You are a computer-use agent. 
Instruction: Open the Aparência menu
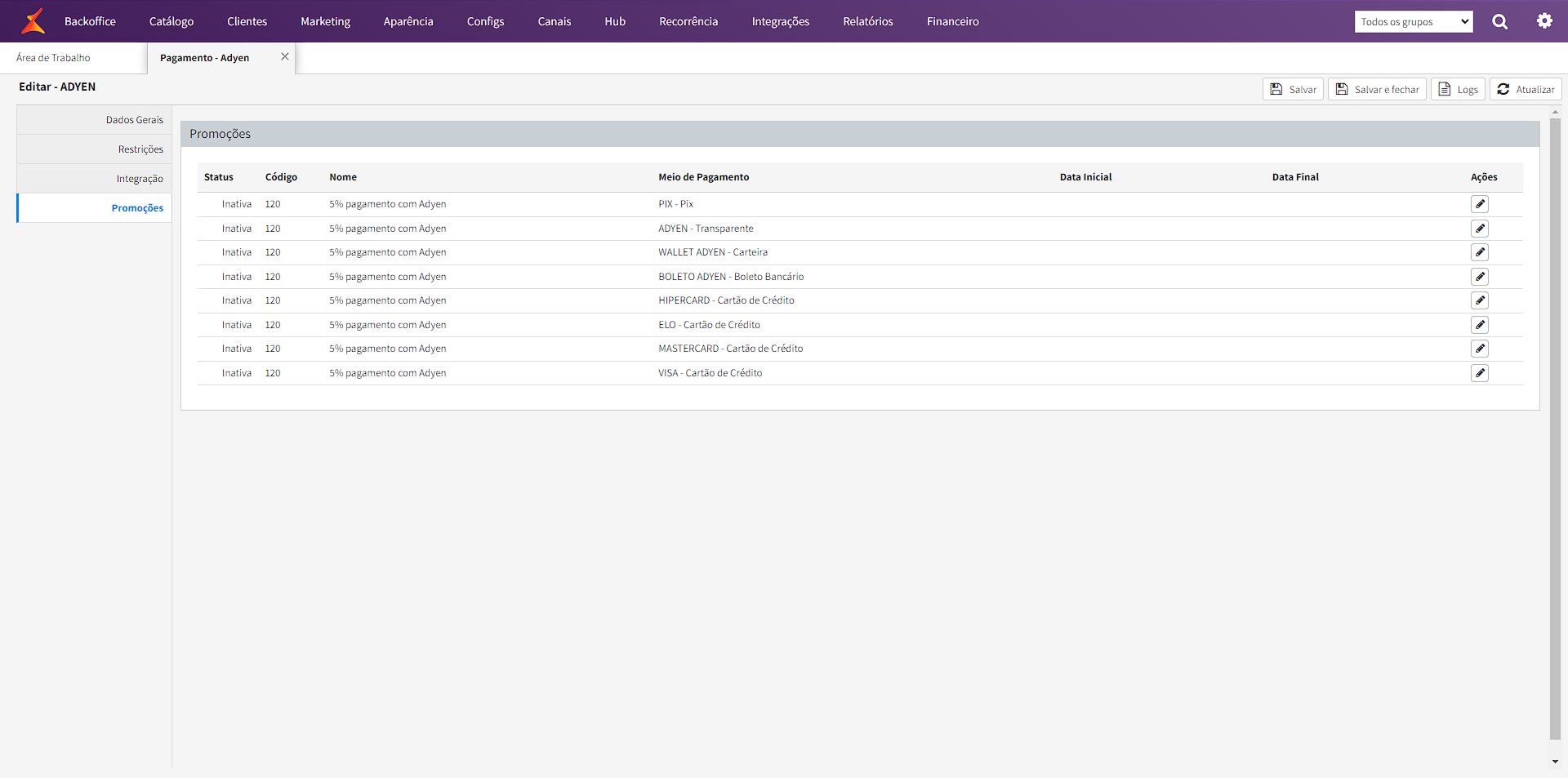coord(408,21)
